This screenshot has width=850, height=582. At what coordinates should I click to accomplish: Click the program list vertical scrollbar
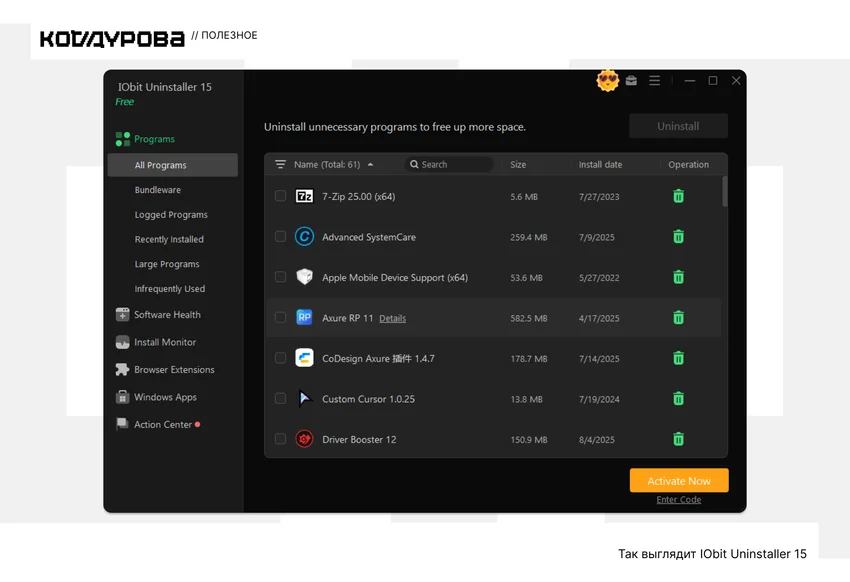coord(725,191)
